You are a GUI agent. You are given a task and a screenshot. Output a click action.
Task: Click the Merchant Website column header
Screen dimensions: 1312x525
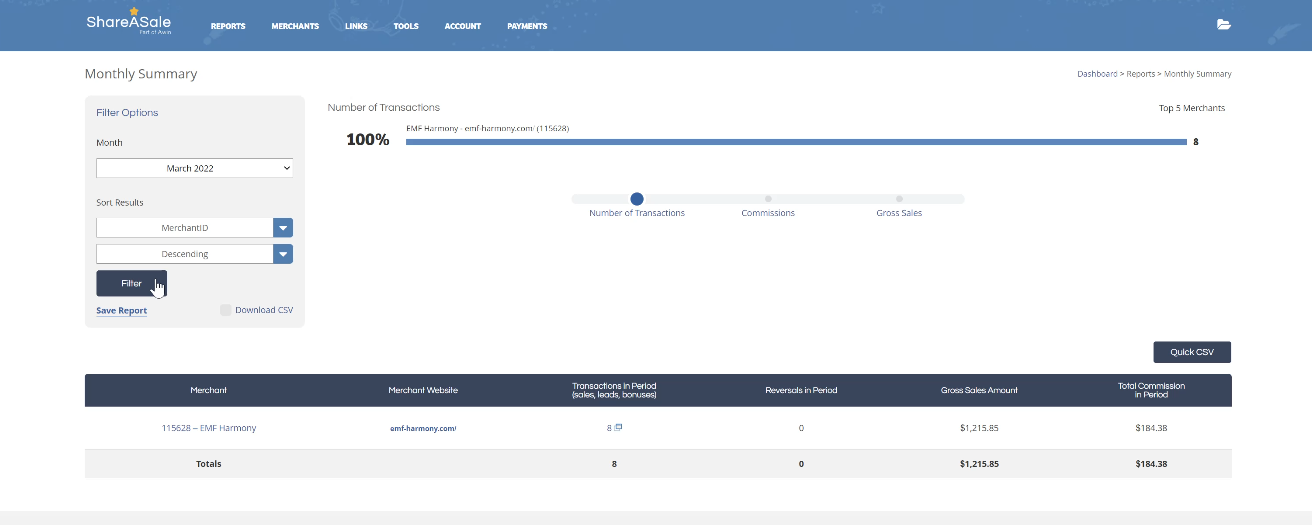click(x=423, y=390)
